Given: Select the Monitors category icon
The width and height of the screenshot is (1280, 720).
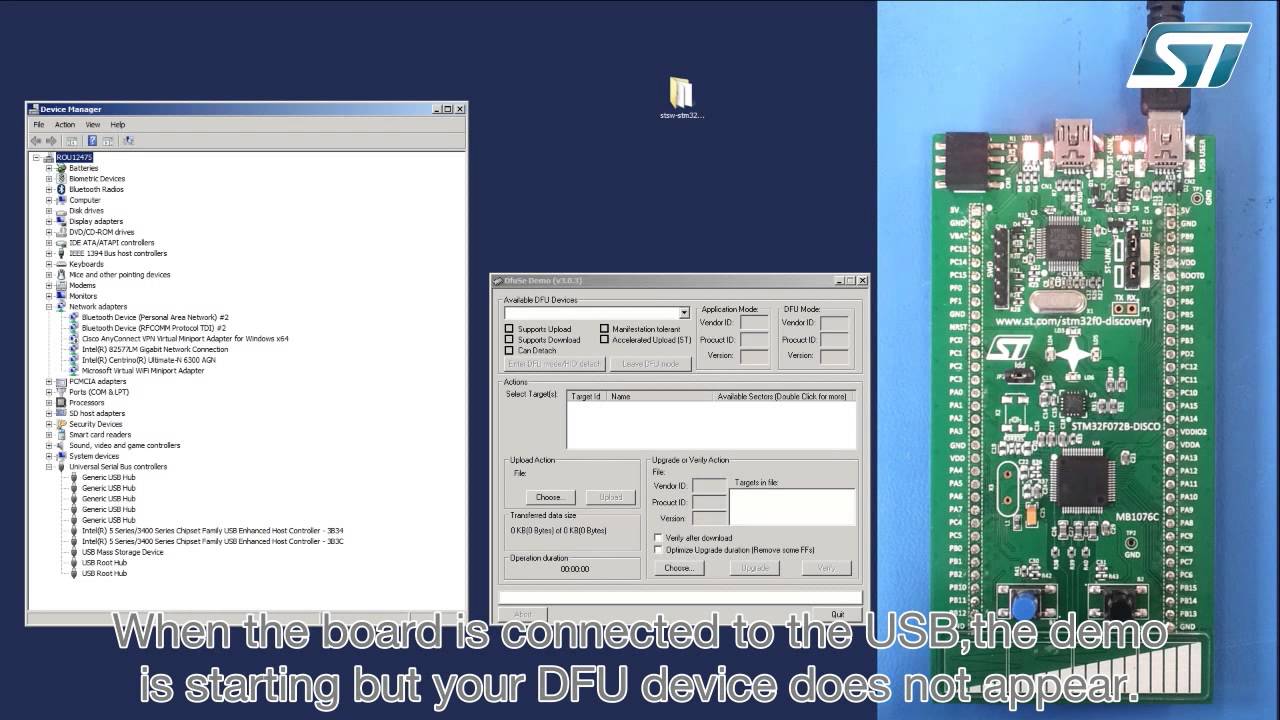Looking at the screenshot, I should [61, 296].
